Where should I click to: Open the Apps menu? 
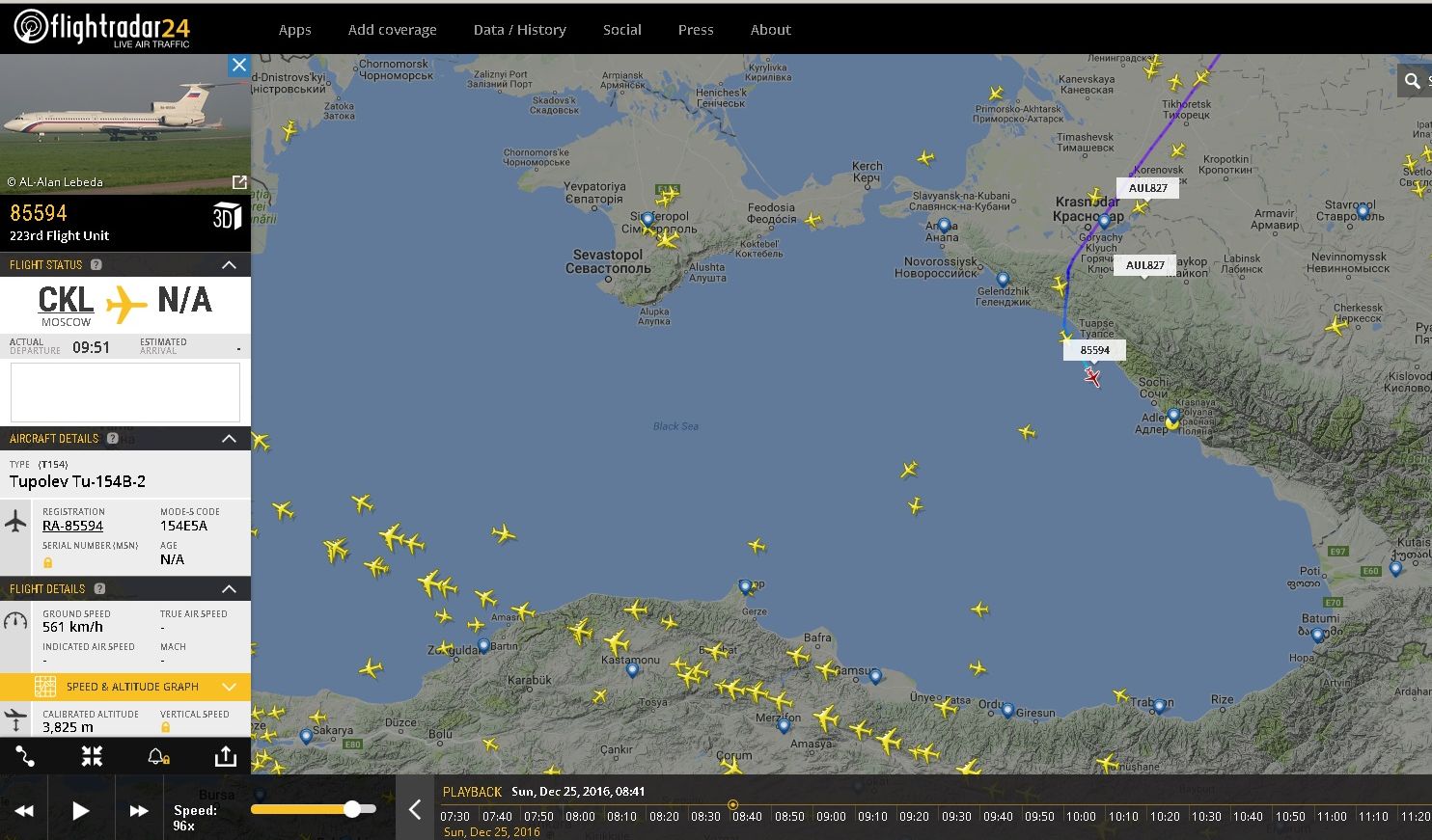(294, 30)
